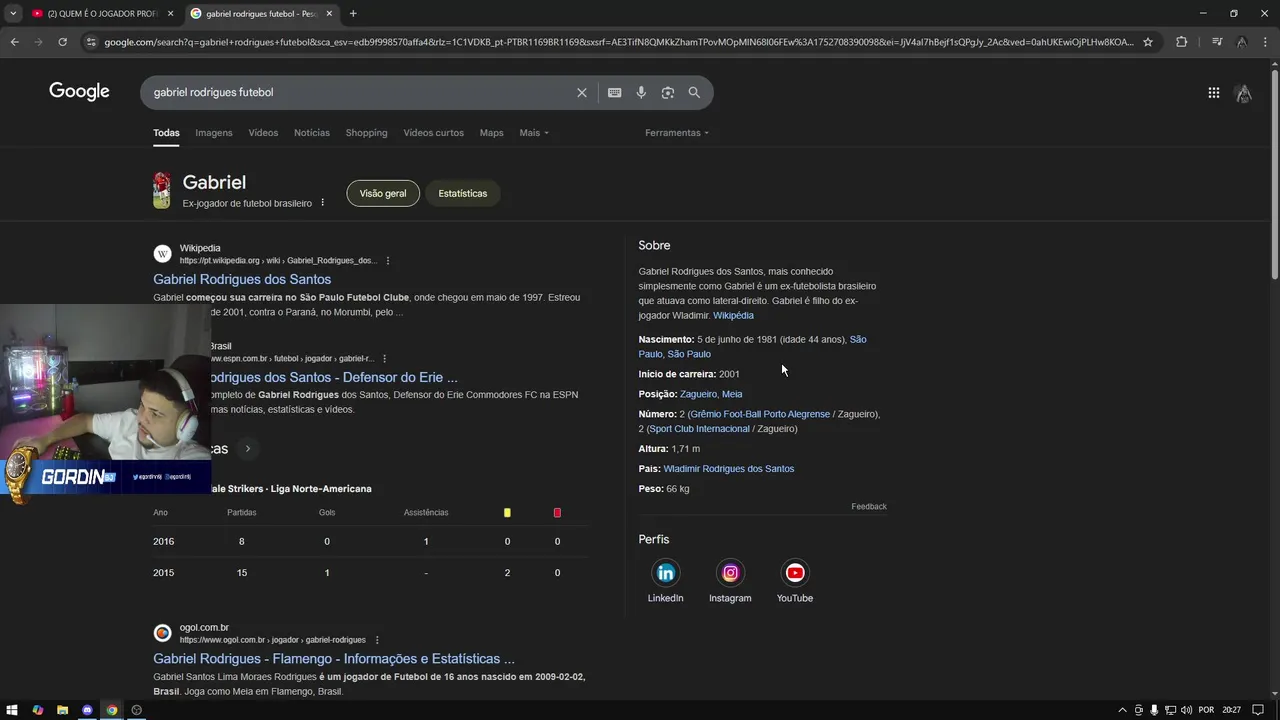Show hidden system tray icons
Viewport: 1280px width, 720px height.
(1122, 710)
